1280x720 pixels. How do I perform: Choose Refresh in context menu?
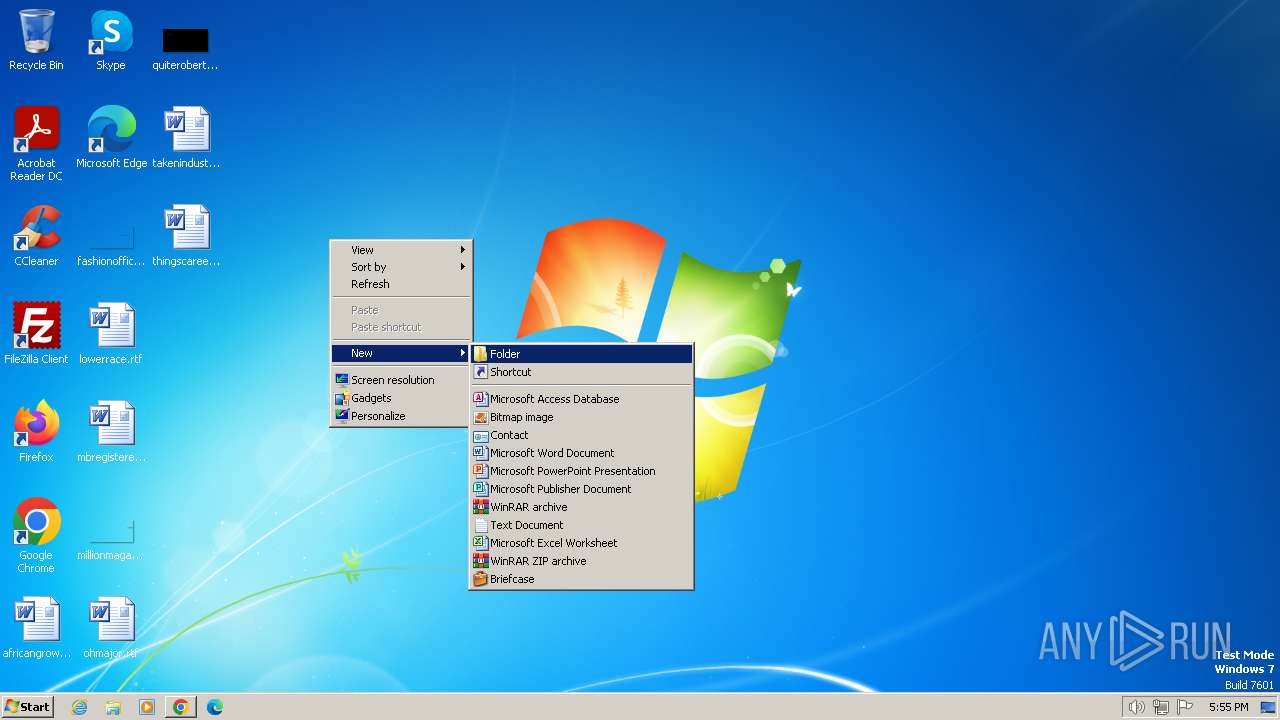point(401,284)
